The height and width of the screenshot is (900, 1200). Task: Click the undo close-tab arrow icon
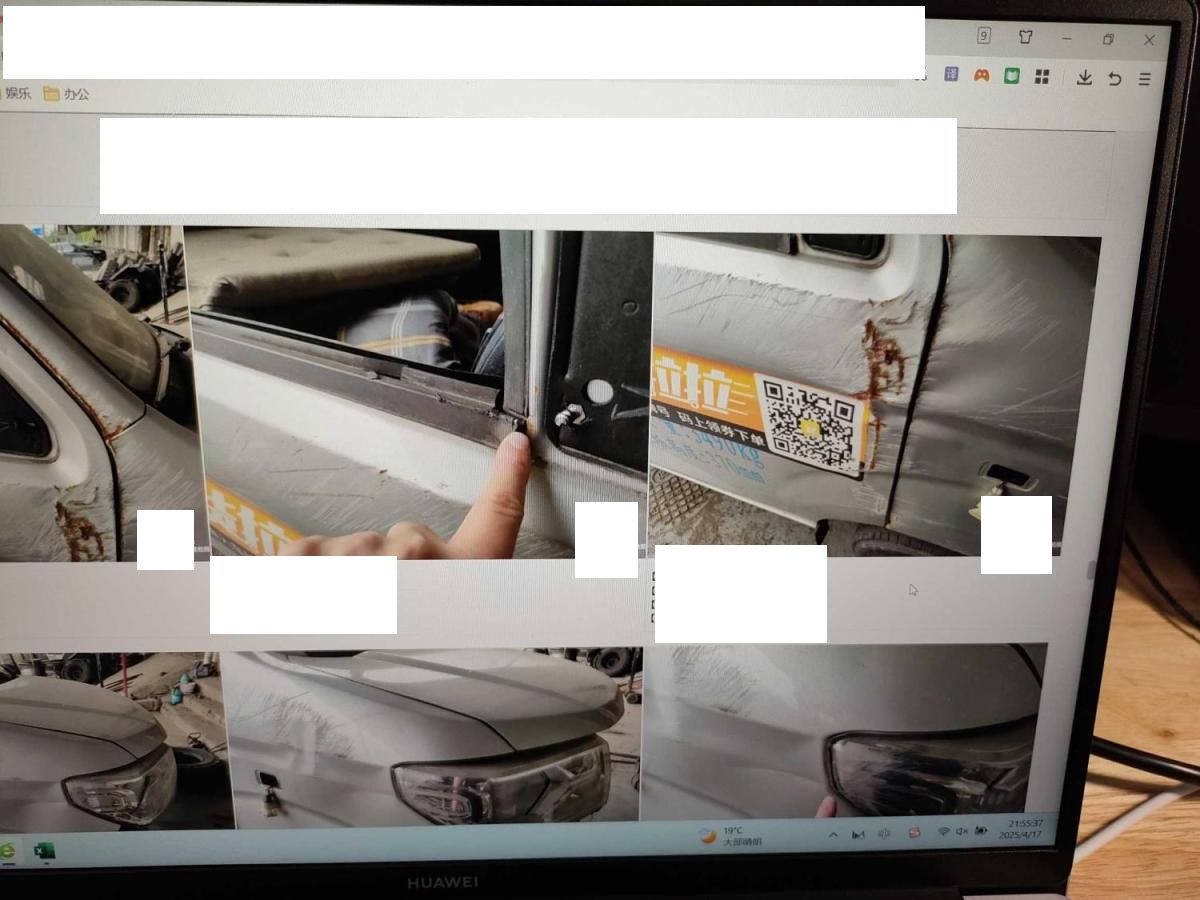pyautogui.click(x=1114, y=79)
